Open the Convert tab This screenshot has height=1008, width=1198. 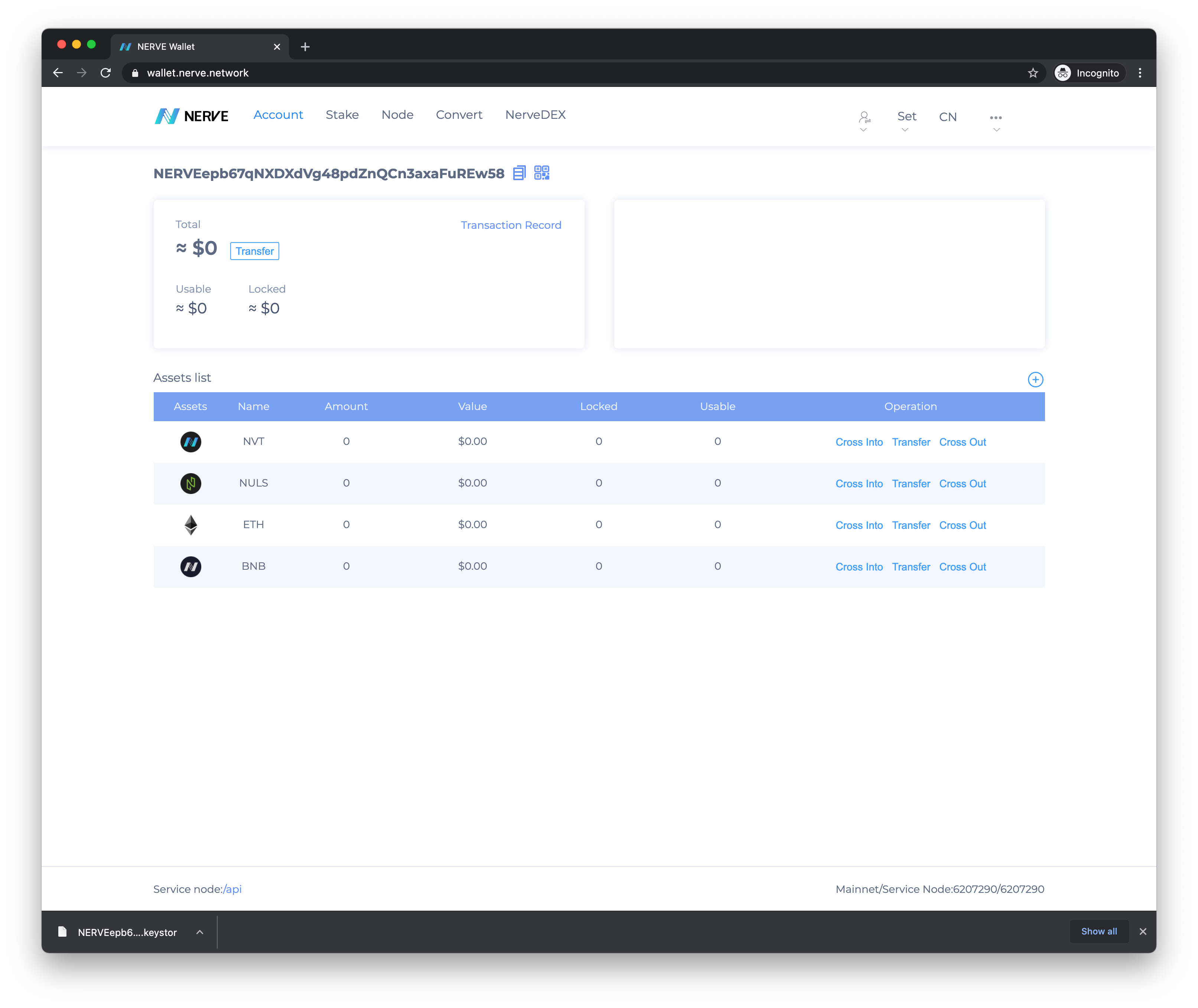point(459,115)
